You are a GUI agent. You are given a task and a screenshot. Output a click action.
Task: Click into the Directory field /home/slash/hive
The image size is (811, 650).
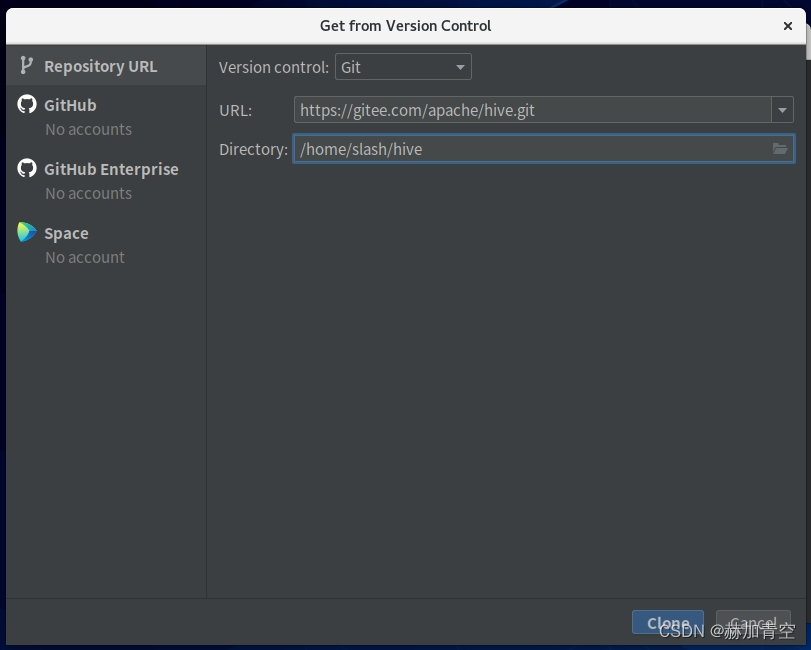544,149
